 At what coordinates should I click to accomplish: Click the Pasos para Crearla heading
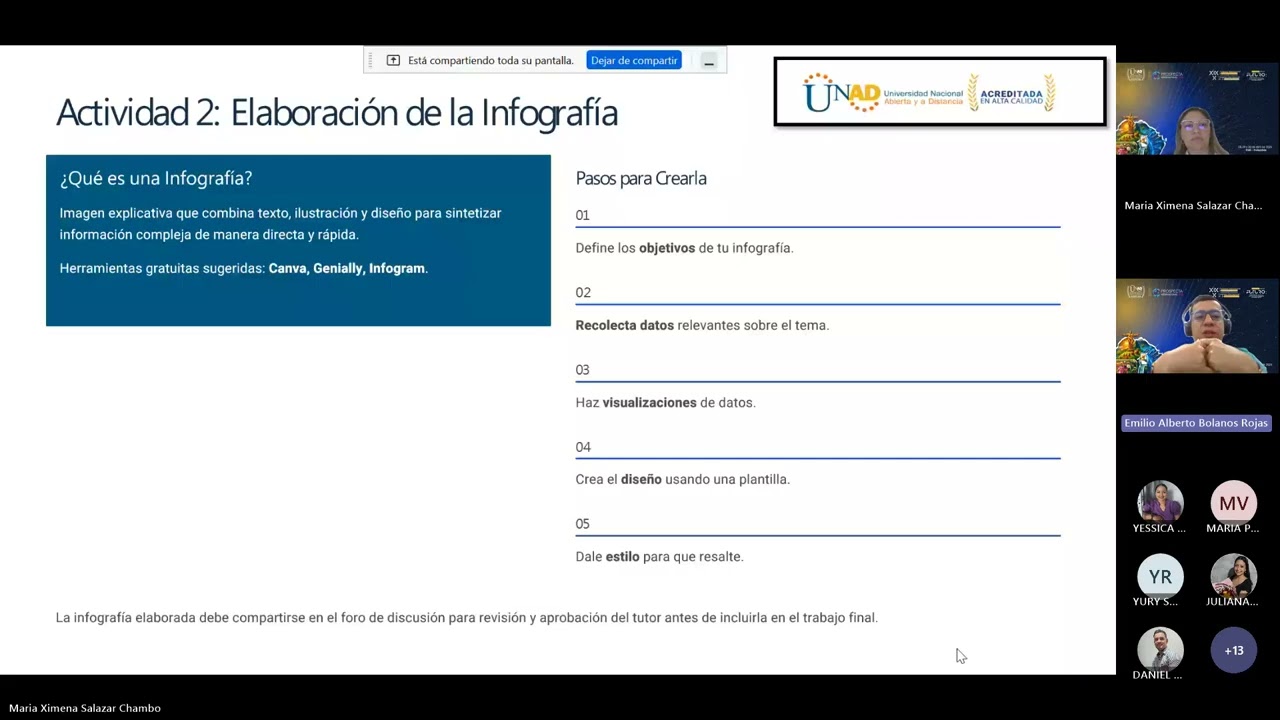coord(641,178)
